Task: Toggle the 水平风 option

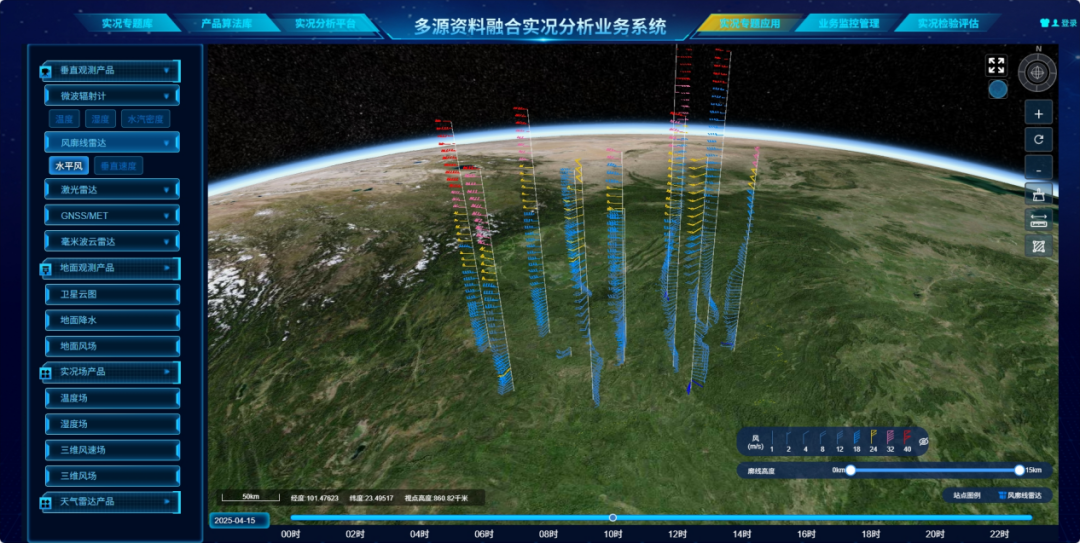Action: [x=70, y=166]
